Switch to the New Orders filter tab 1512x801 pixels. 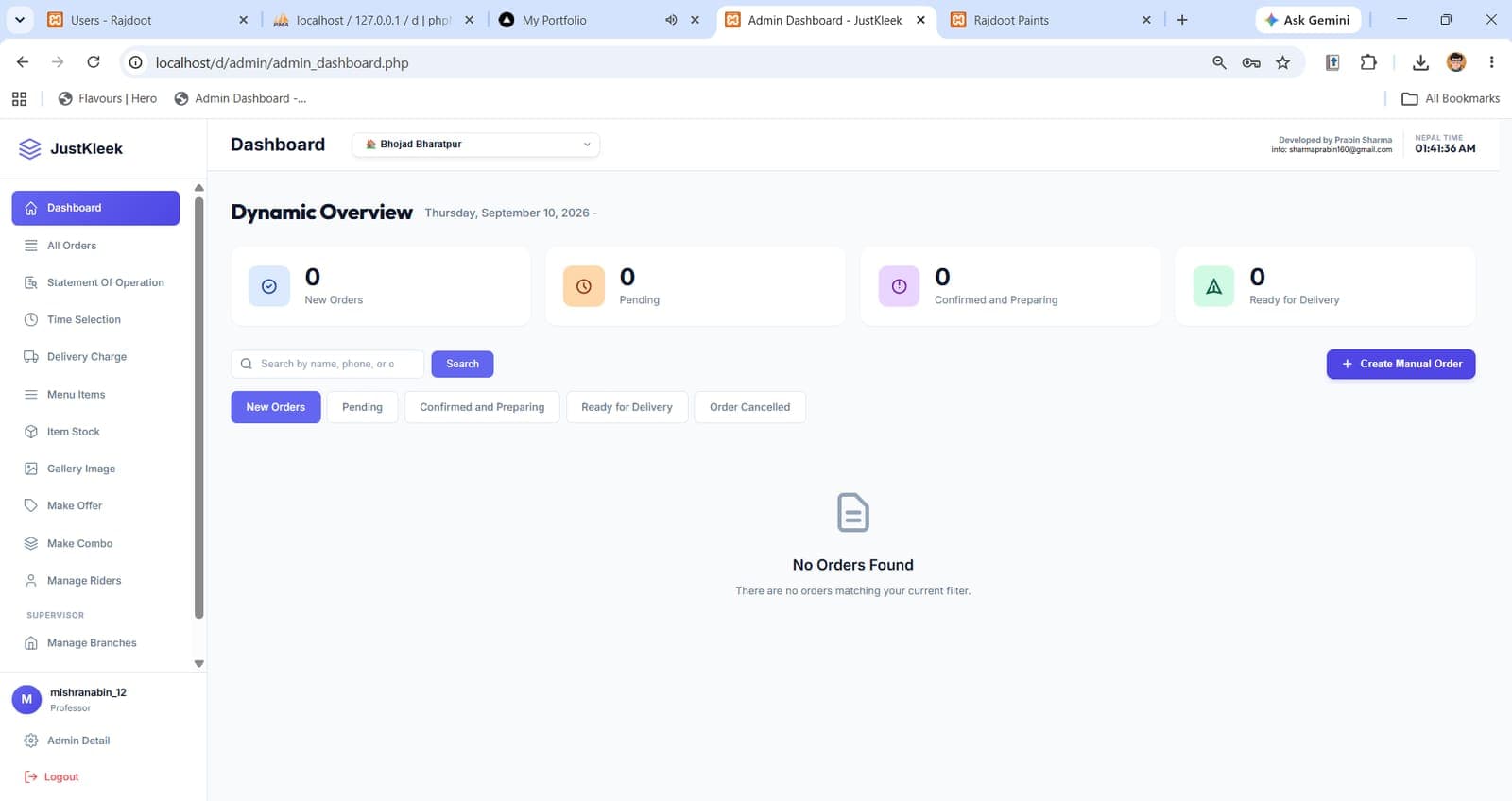(276, 407)
